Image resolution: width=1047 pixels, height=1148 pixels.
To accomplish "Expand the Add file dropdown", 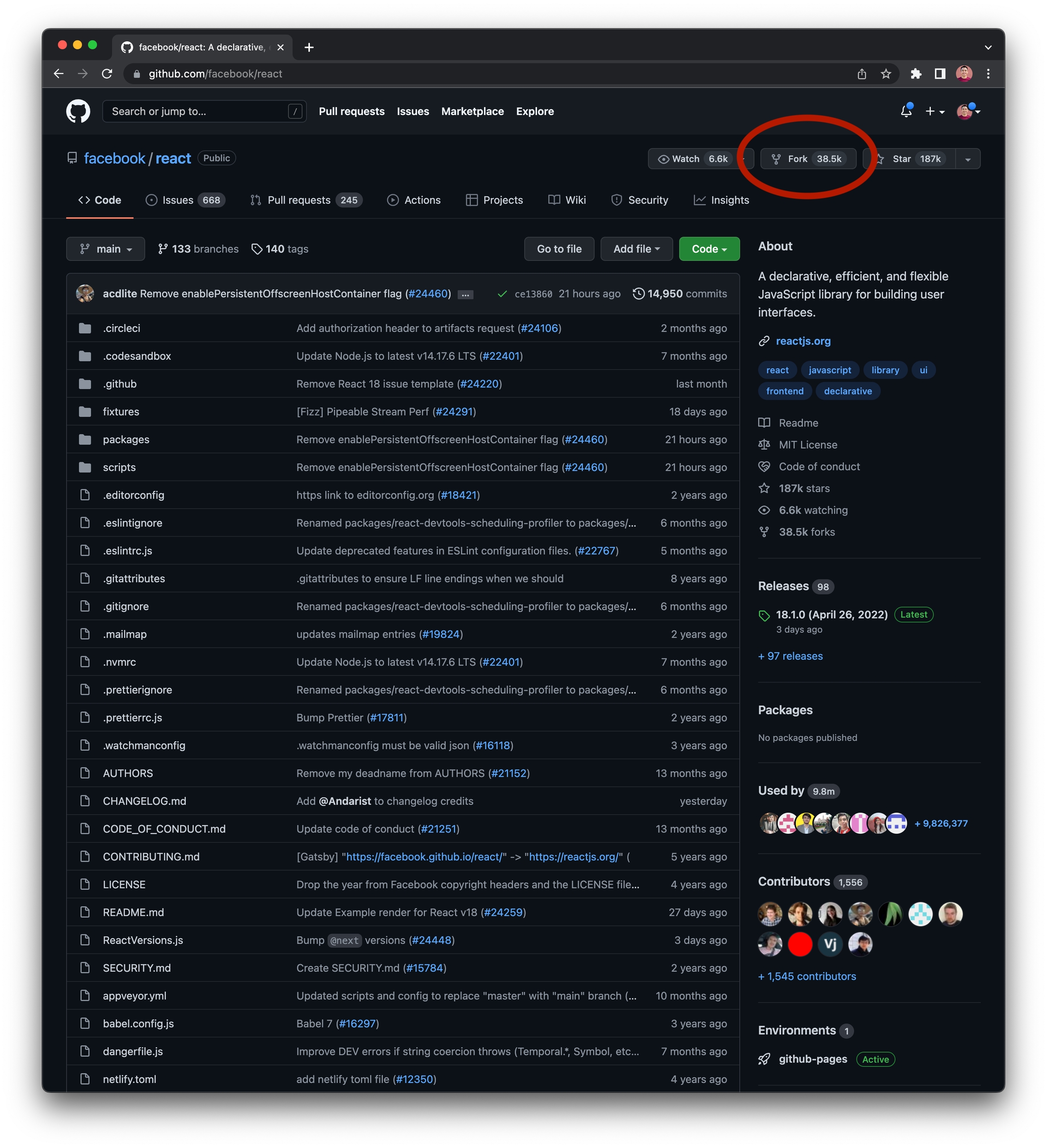I will [x=636, y=249].
